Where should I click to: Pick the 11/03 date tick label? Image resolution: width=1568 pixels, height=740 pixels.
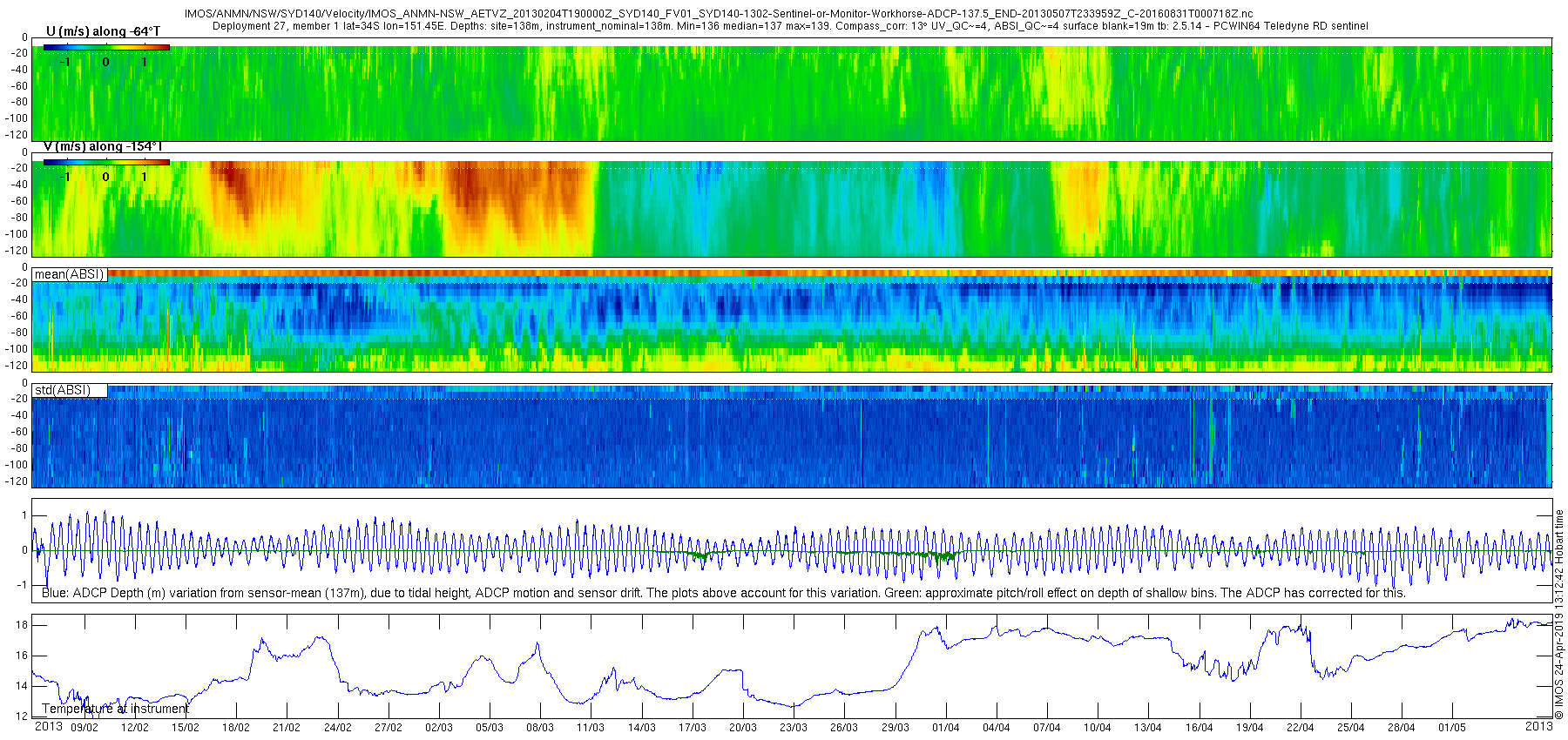tap(591, 728)
